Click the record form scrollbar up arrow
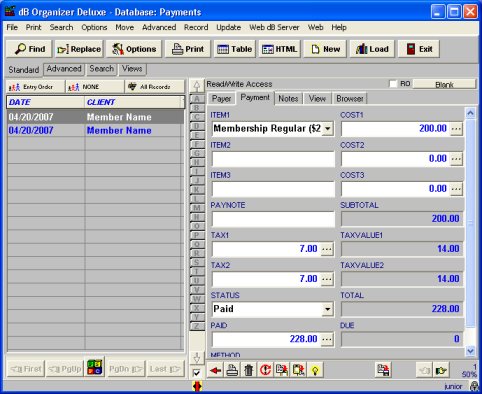Image resolution: width=482 pixels, height=394 pixels. click(x=470, y=113)
